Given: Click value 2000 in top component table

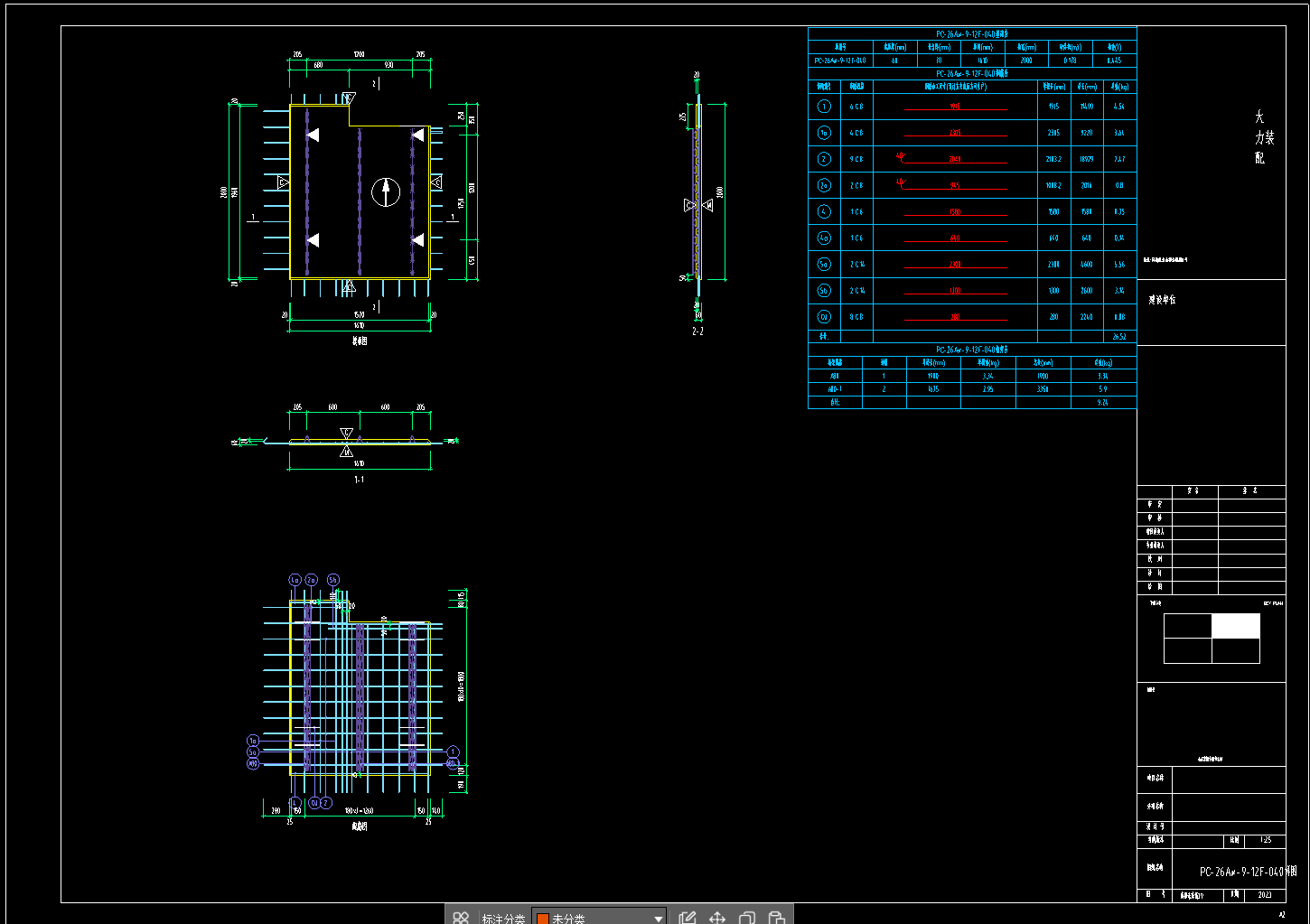Looking at the screenshot, I should 1026,61.
